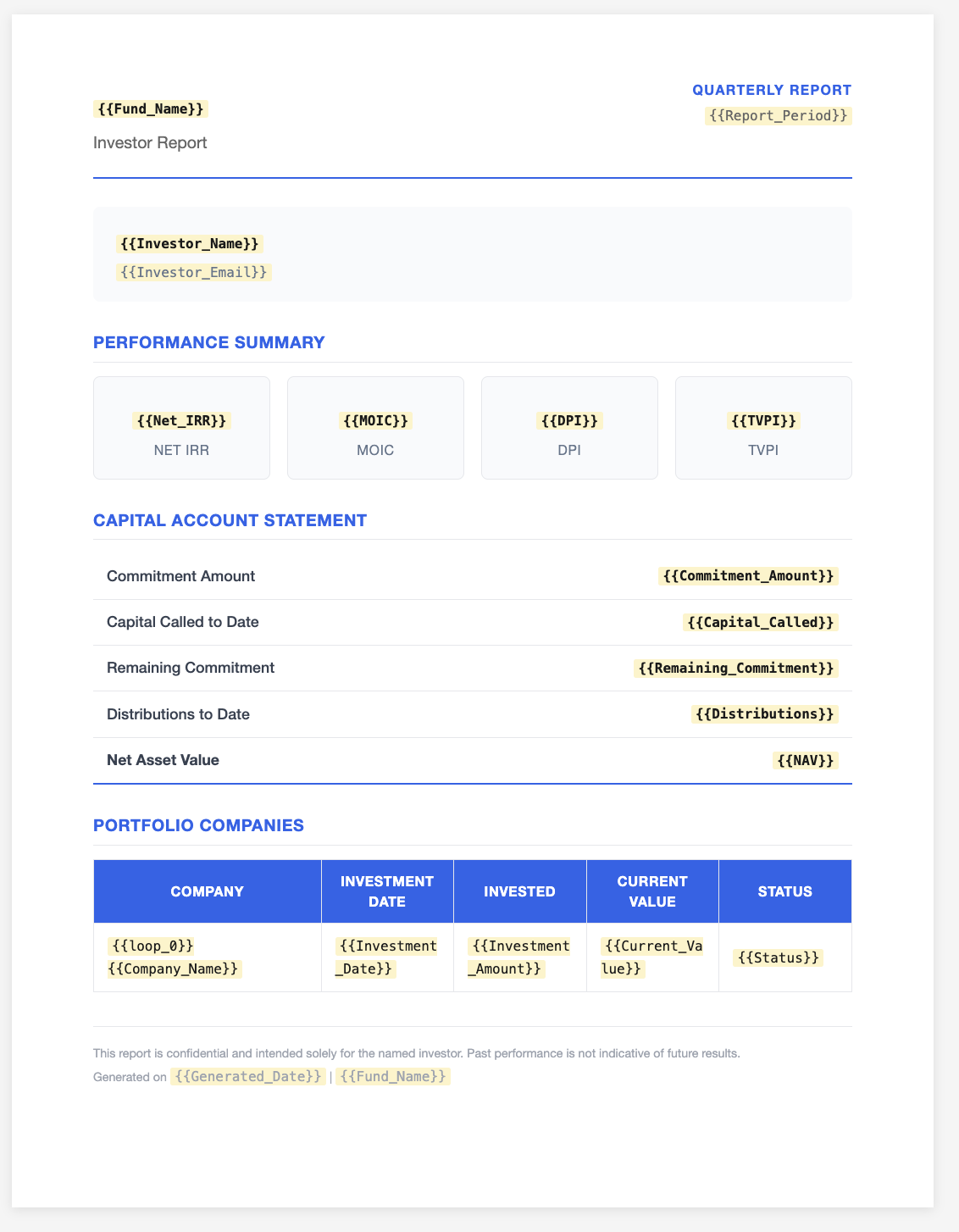
Task: Click the {{NAV}} placeholder
Action: [x=806, y=760]
